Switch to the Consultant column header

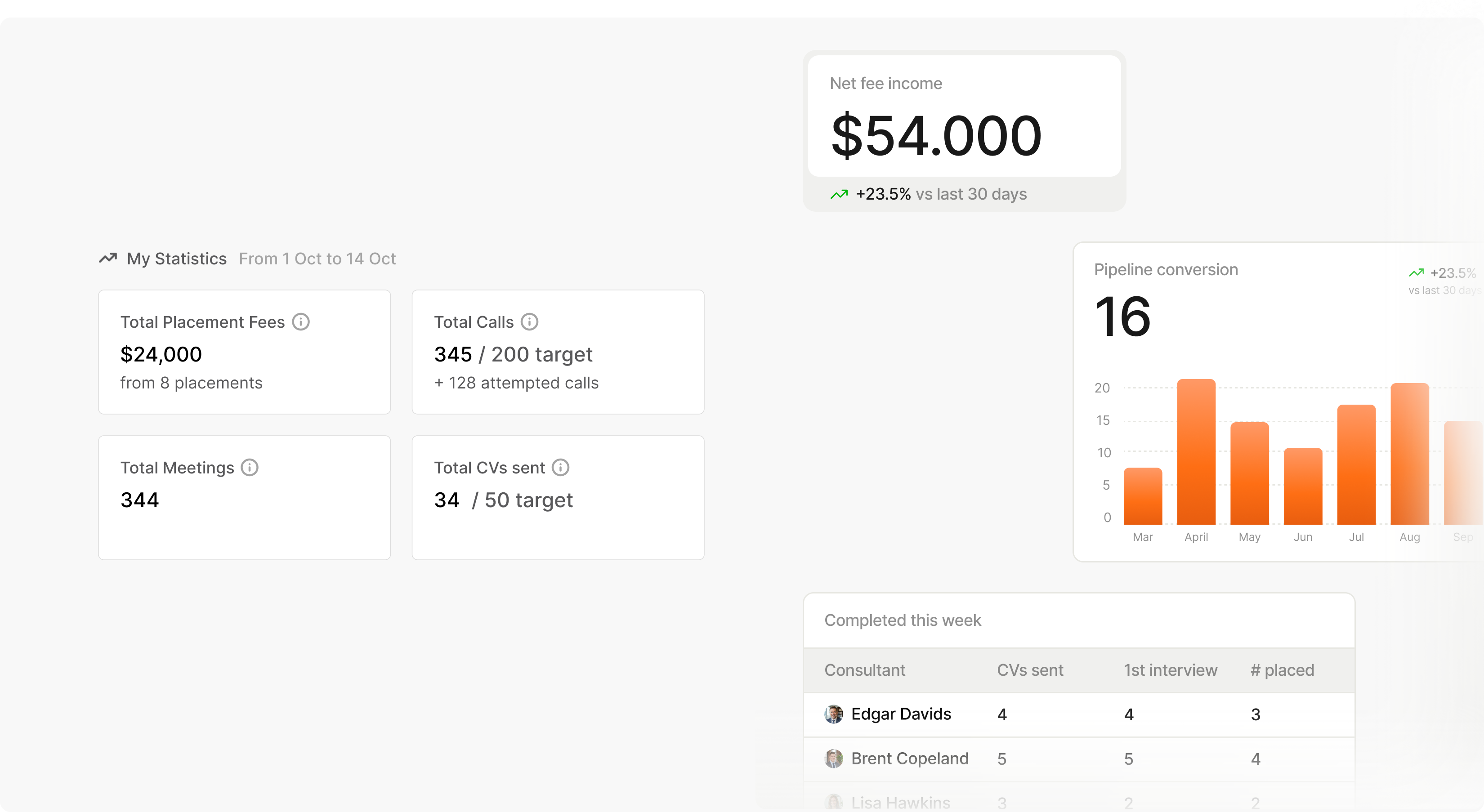(865, 670)
